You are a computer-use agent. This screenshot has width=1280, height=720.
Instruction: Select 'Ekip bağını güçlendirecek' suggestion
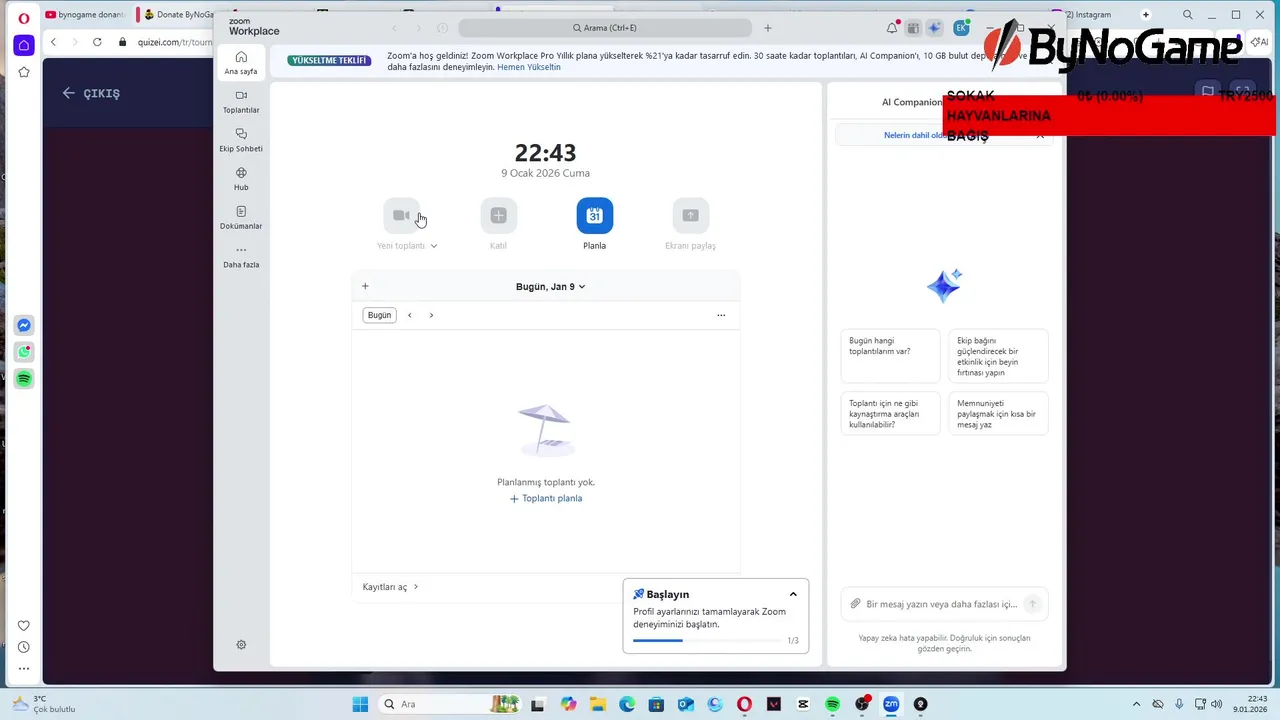[x=998, y=356]
